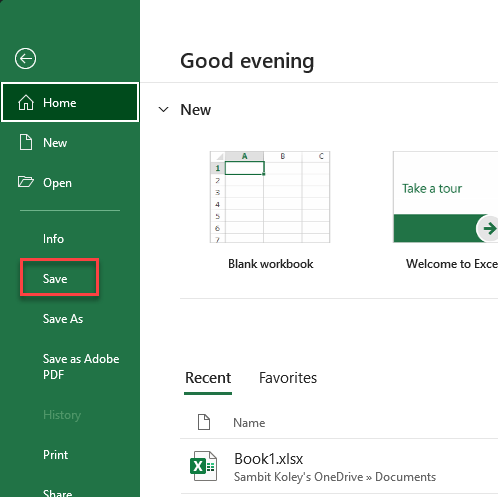
Task: Open the Share menu entry
Action: click(x=57, y=493)
